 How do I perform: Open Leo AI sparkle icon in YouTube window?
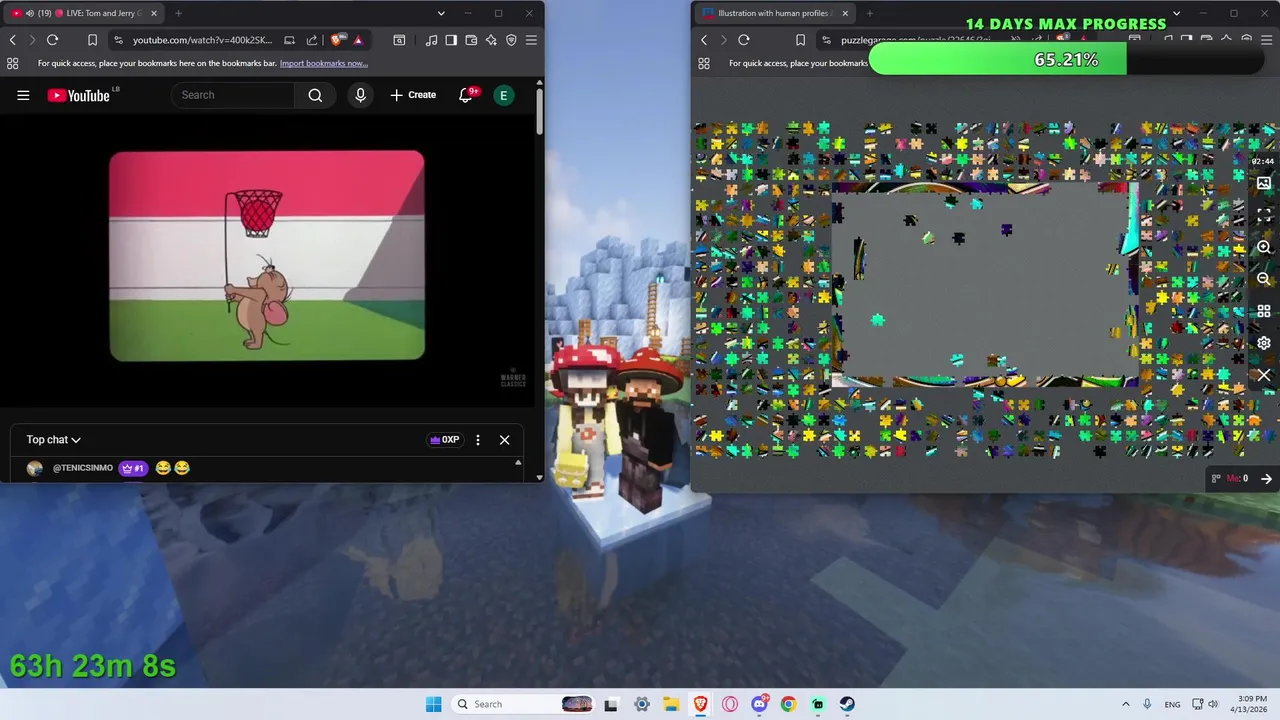point(491,40)
